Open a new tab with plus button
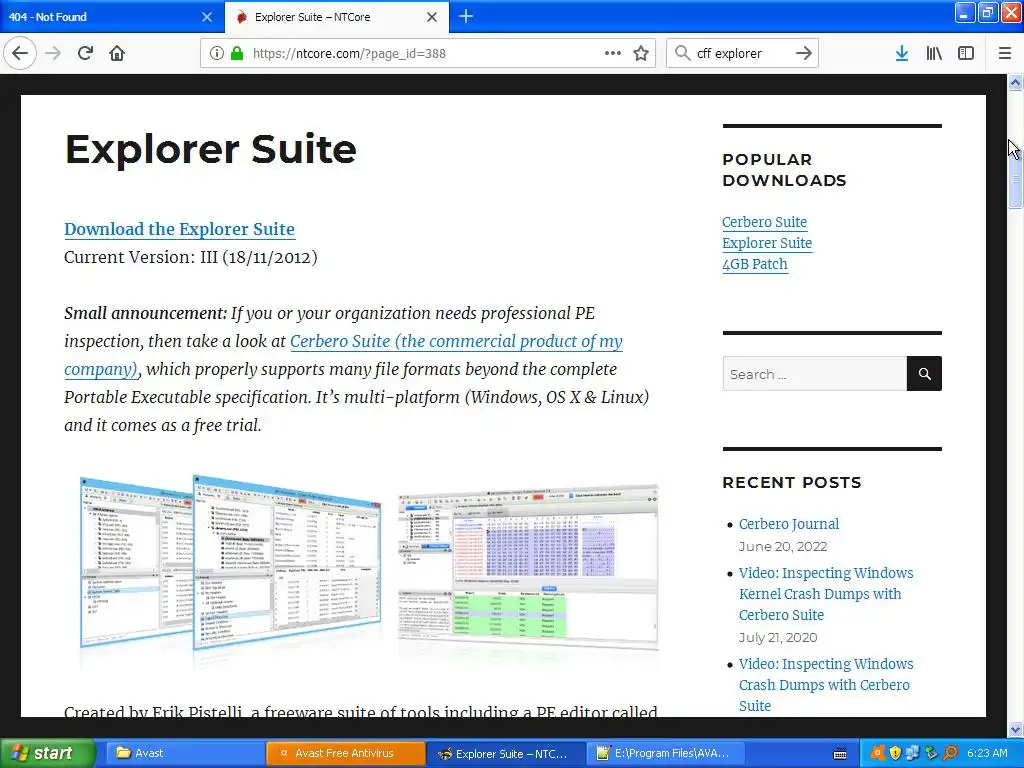This screenshot has width=1024, height=768. click(466, 16)
